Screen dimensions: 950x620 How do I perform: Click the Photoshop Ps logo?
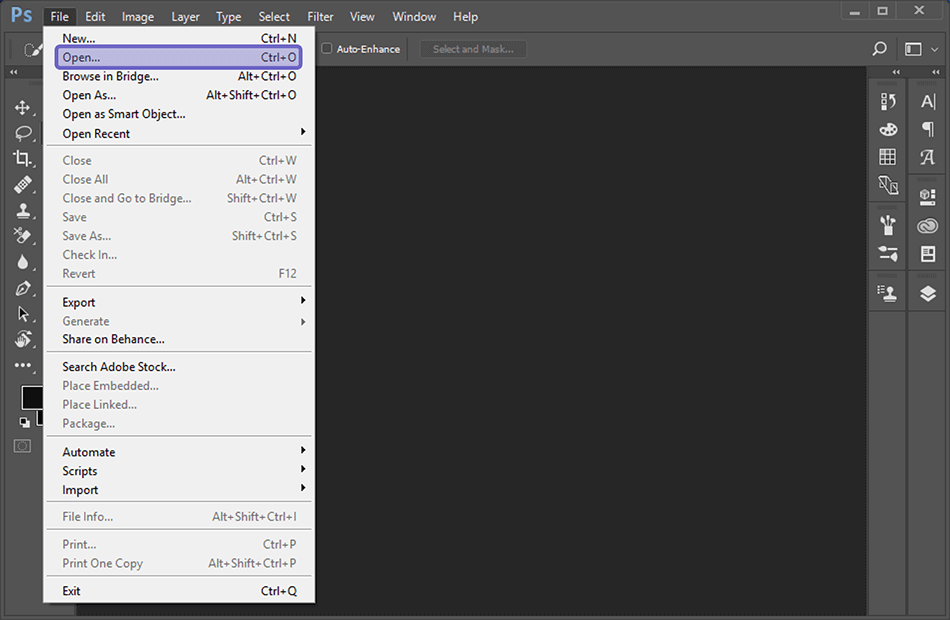[21, 15]
